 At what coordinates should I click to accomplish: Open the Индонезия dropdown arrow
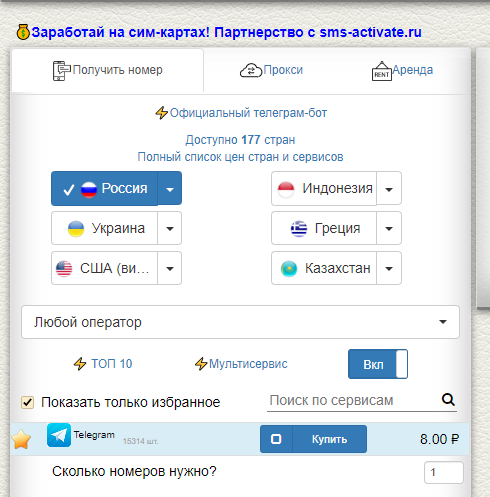coord(389,189)
